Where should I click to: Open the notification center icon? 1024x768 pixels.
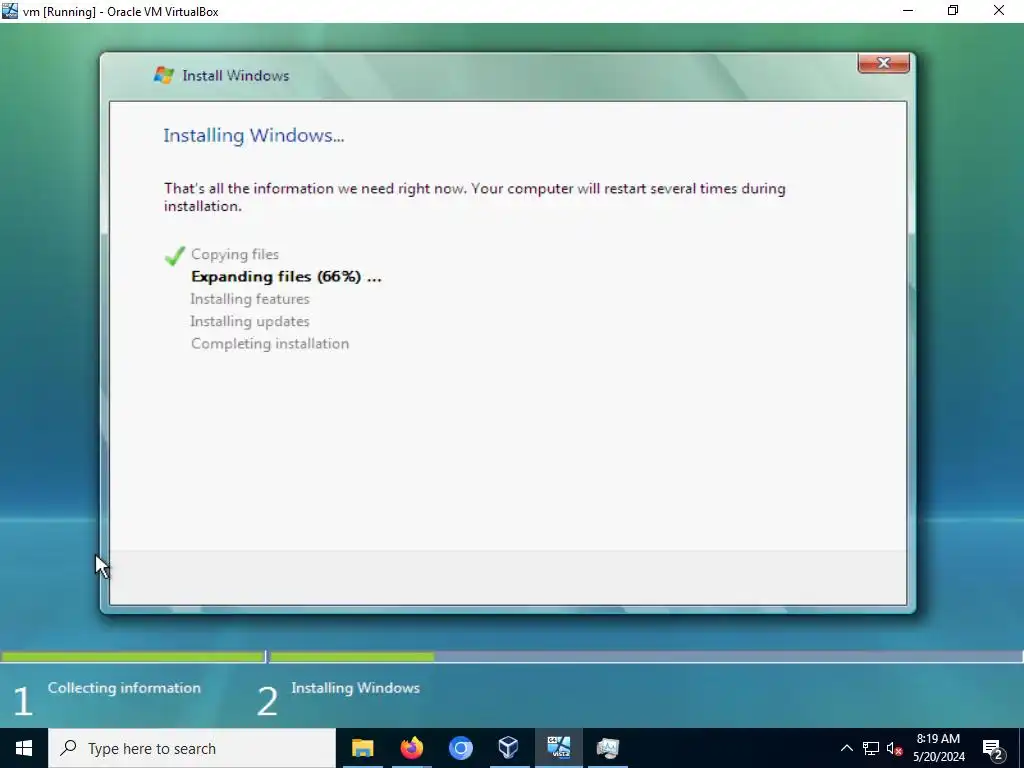click(993, 749)
